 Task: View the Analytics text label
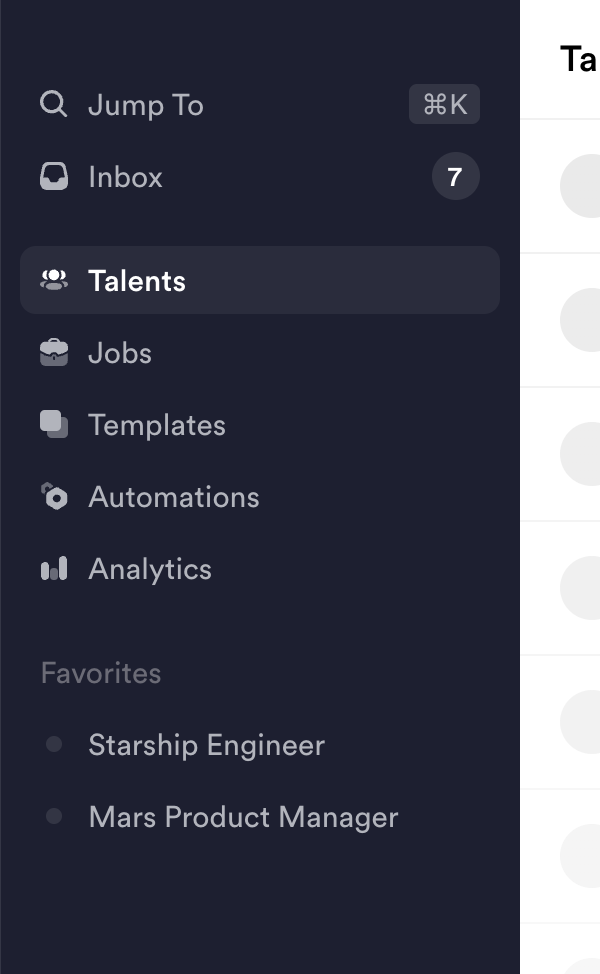(x=150, y=569)
